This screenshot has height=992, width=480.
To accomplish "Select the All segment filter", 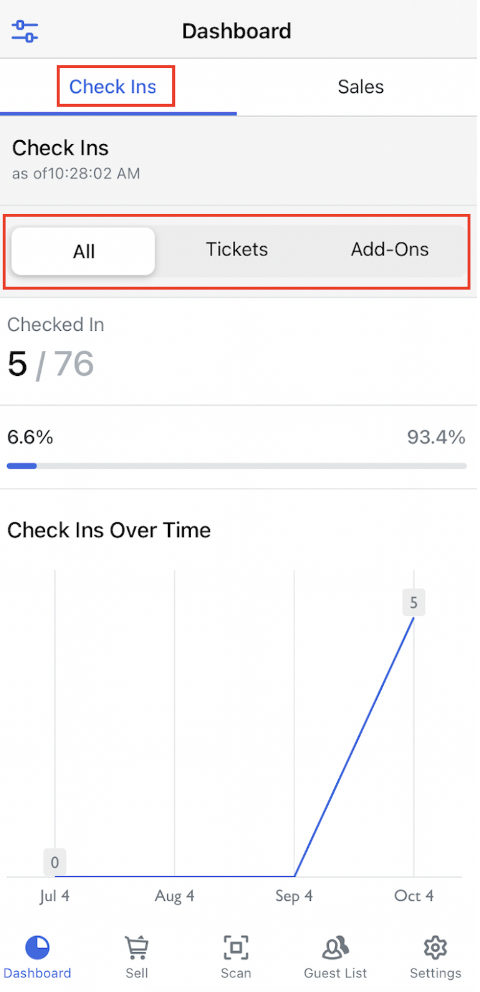I will click(x=83, y=251).
